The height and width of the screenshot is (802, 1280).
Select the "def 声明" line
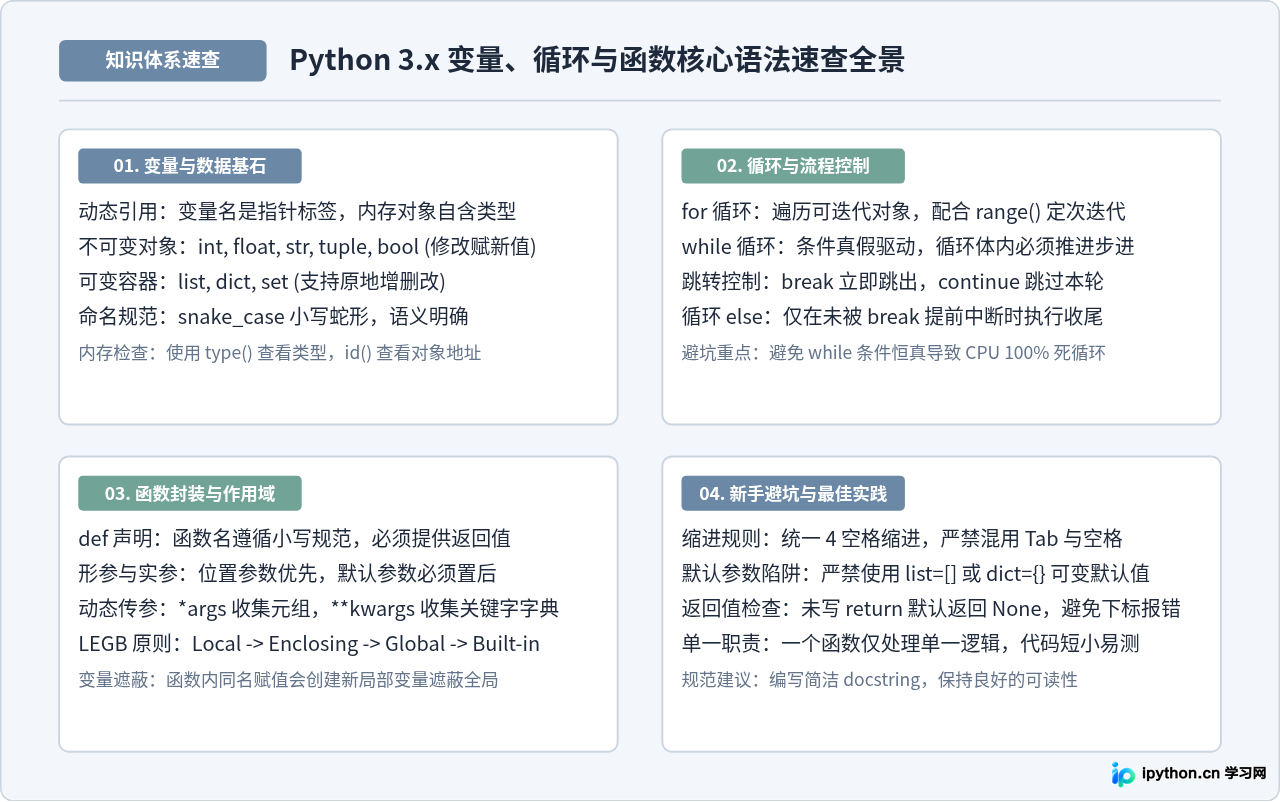point(295,539)
